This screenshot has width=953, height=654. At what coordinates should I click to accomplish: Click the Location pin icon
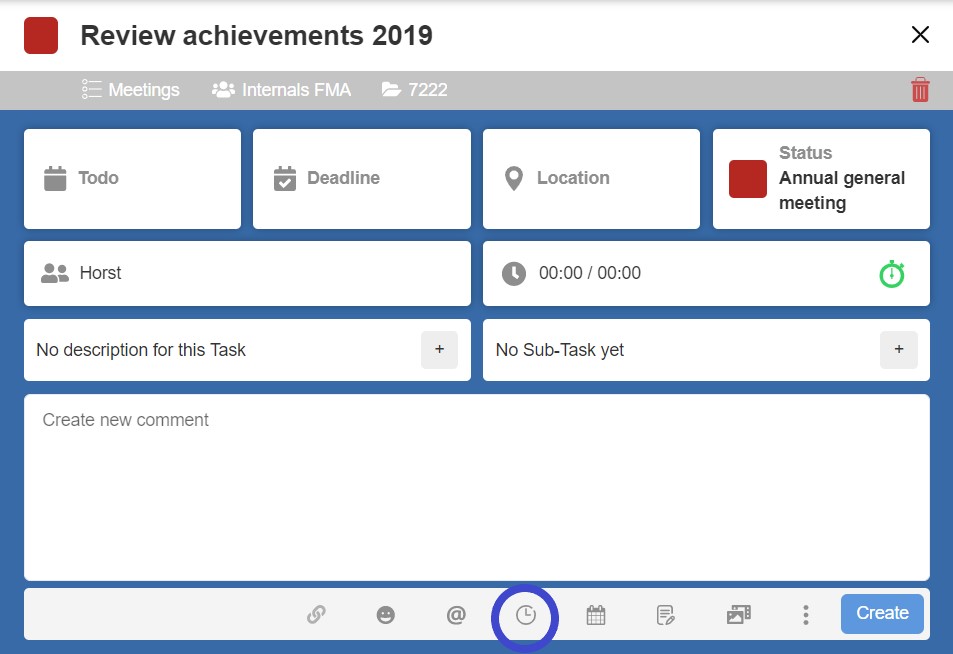point(514,179)
